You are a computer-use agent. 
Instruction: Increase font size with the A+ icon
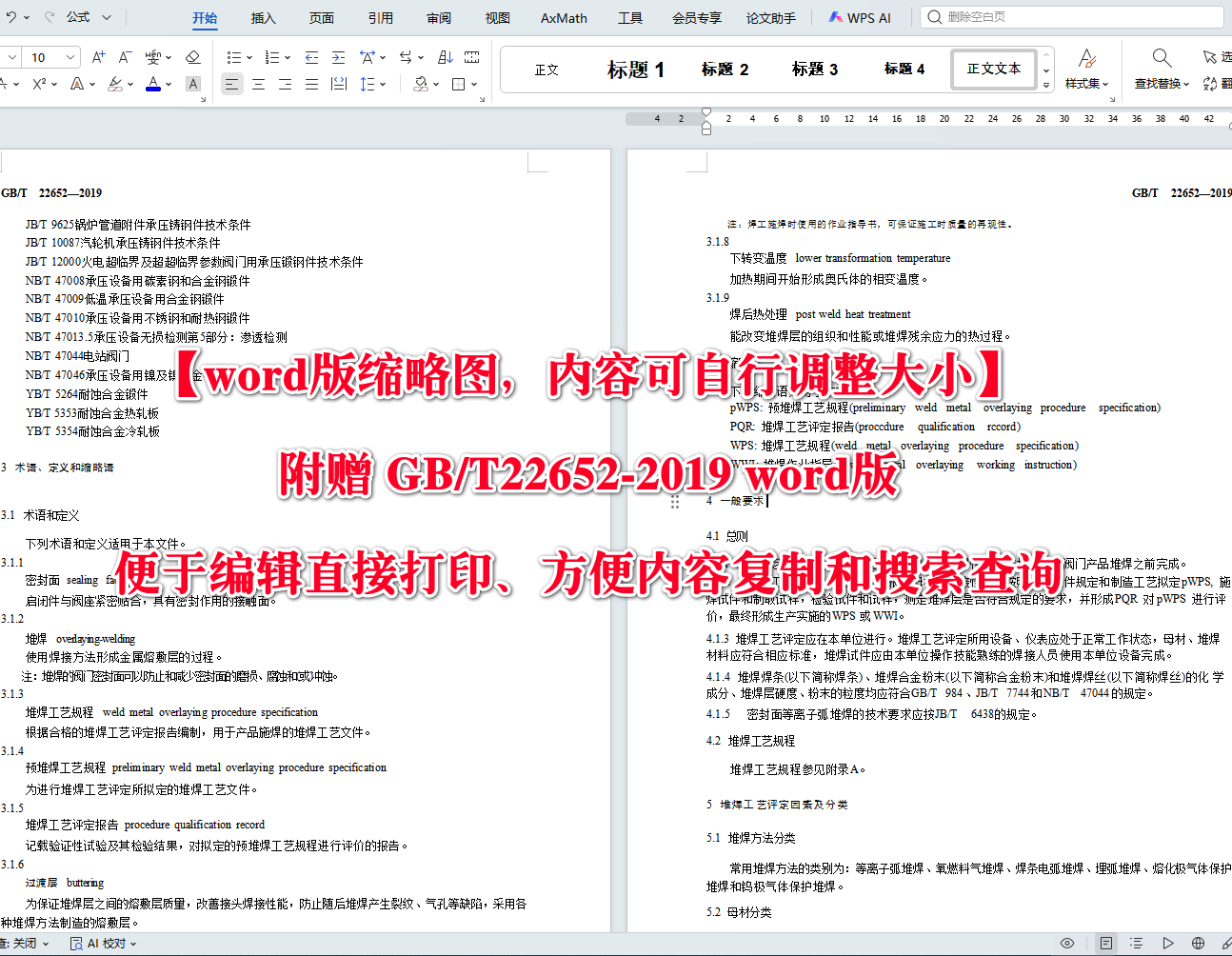(97, 56)
